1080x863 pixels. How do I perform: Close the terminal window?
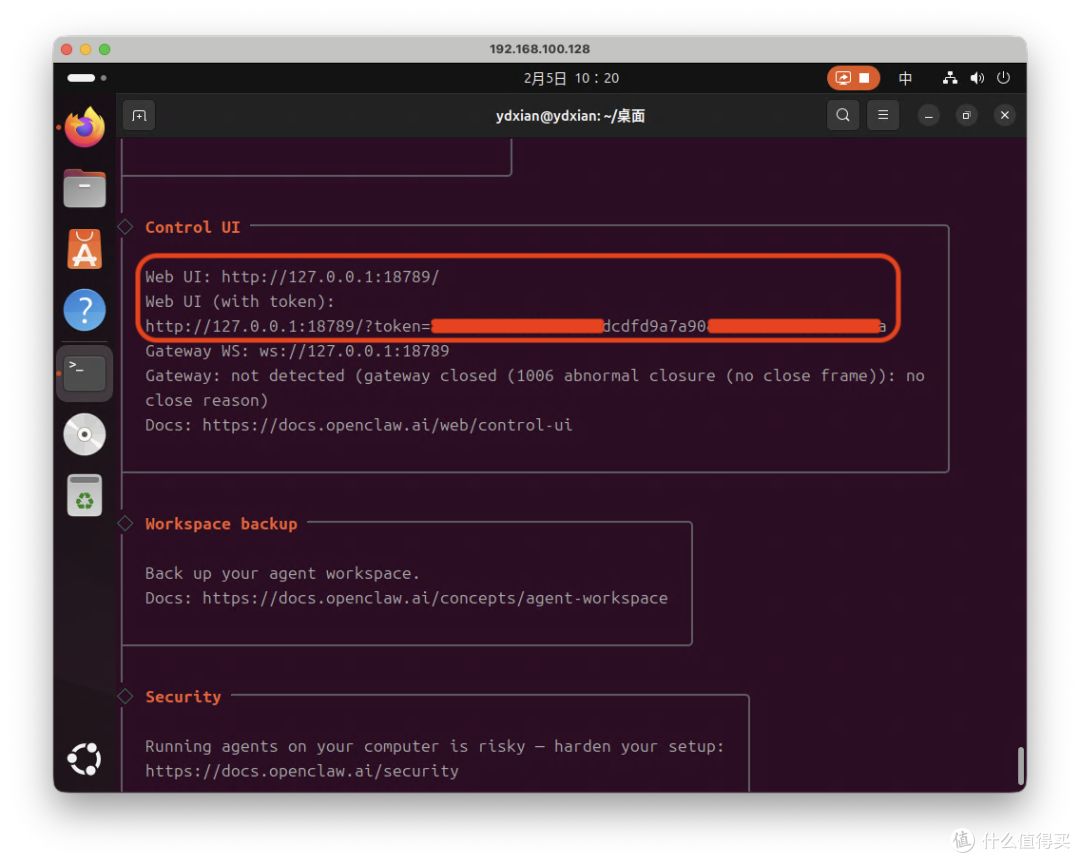click(1005, 116)
